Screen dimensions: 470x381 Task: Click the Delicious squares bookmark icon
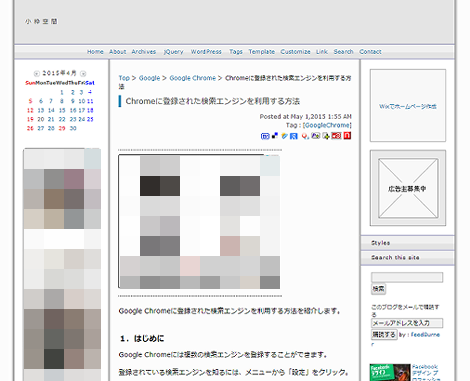tap(275, 136)
